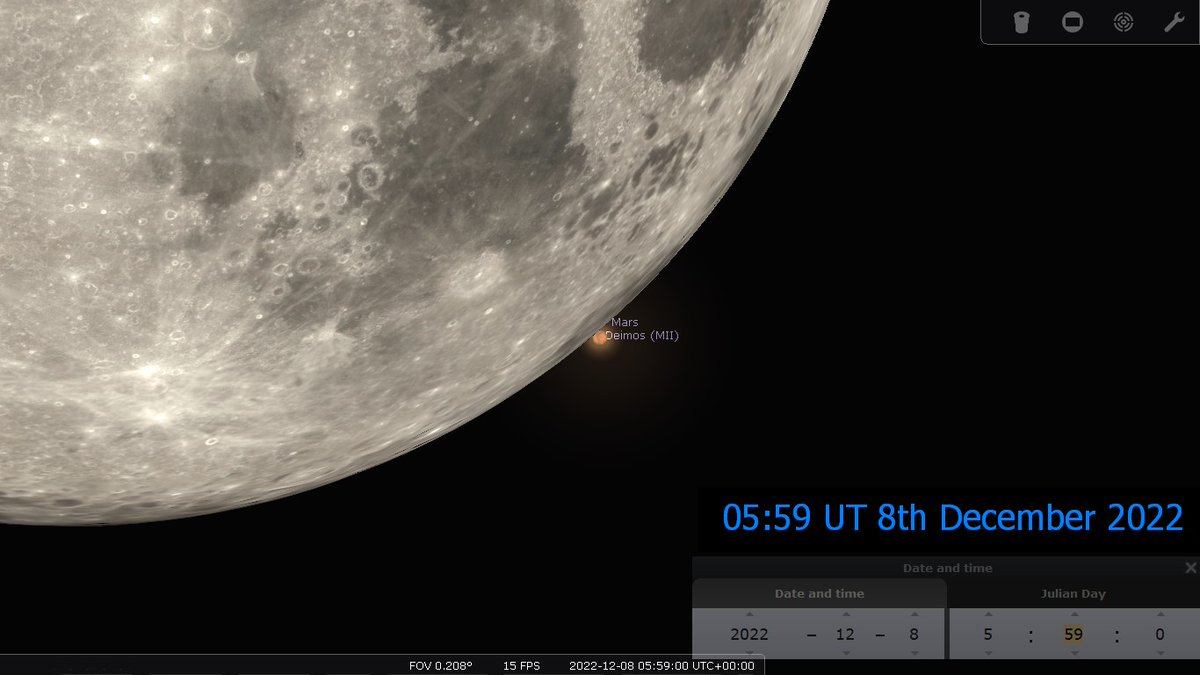The image size is (1200, 675).
Task: Increase the year with its up arrow
Action: coord(748,614)
